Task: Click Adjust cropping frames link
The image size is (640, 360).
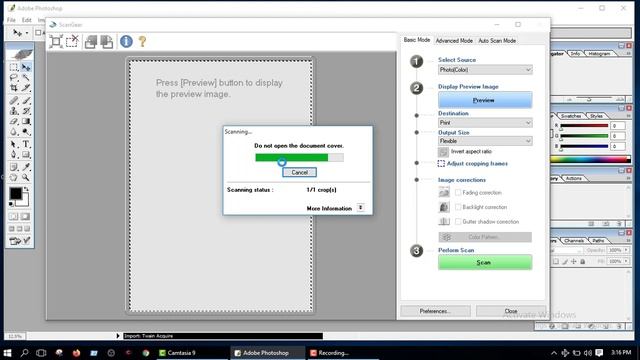Action: (477, 163)
